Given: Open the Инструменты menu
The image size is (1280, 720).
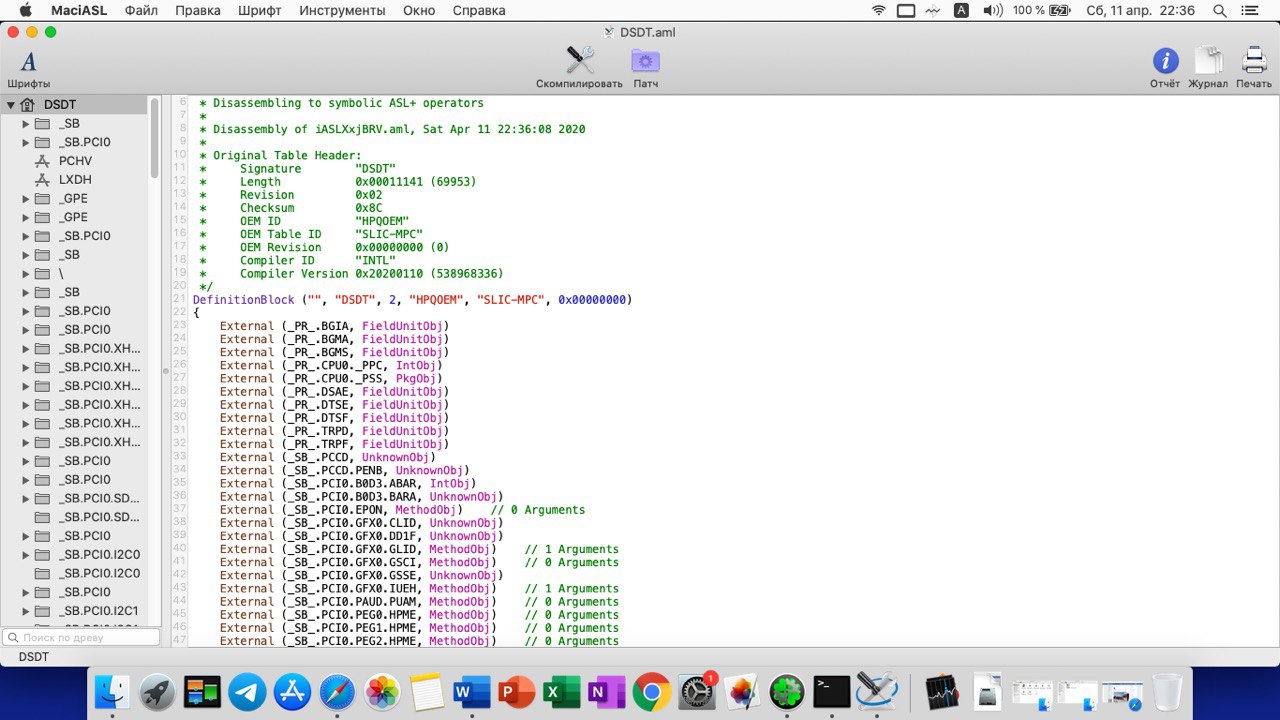Looking at the screenshot, I should click(342, 11).
